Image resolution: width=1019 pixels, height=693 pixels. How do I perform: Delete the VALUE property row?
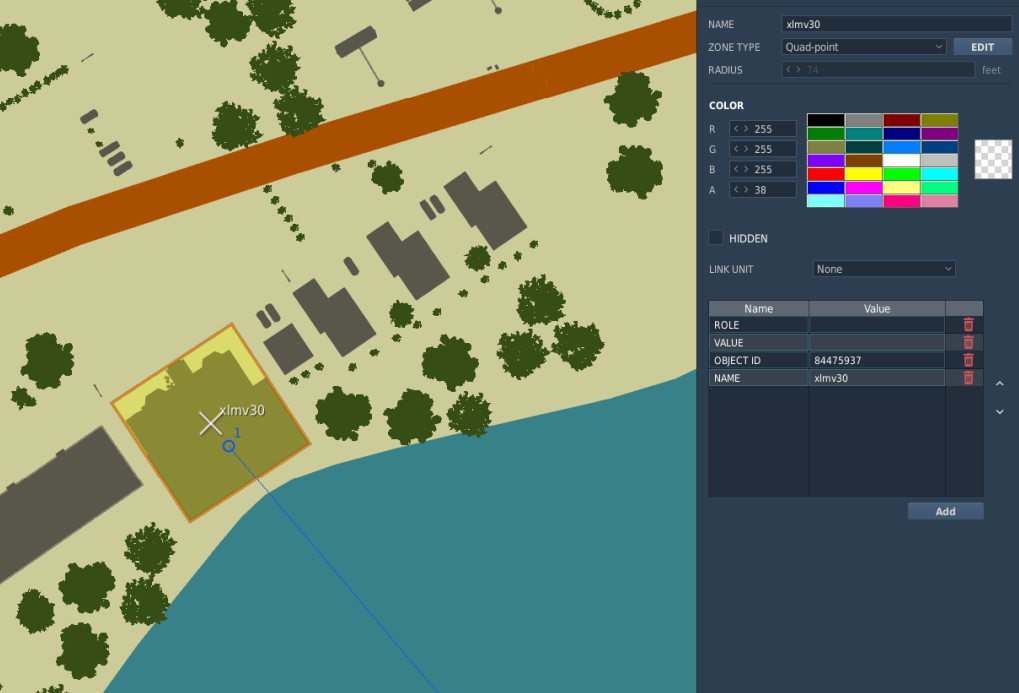point(968,343)
